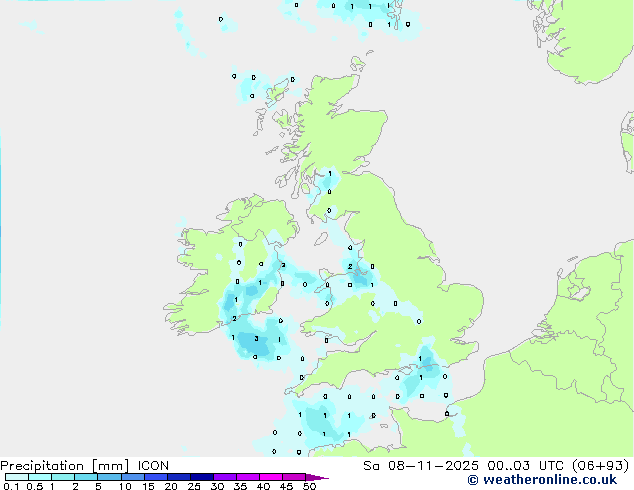
Task: Click the '50' legend scale label
Action: [309, 486]
